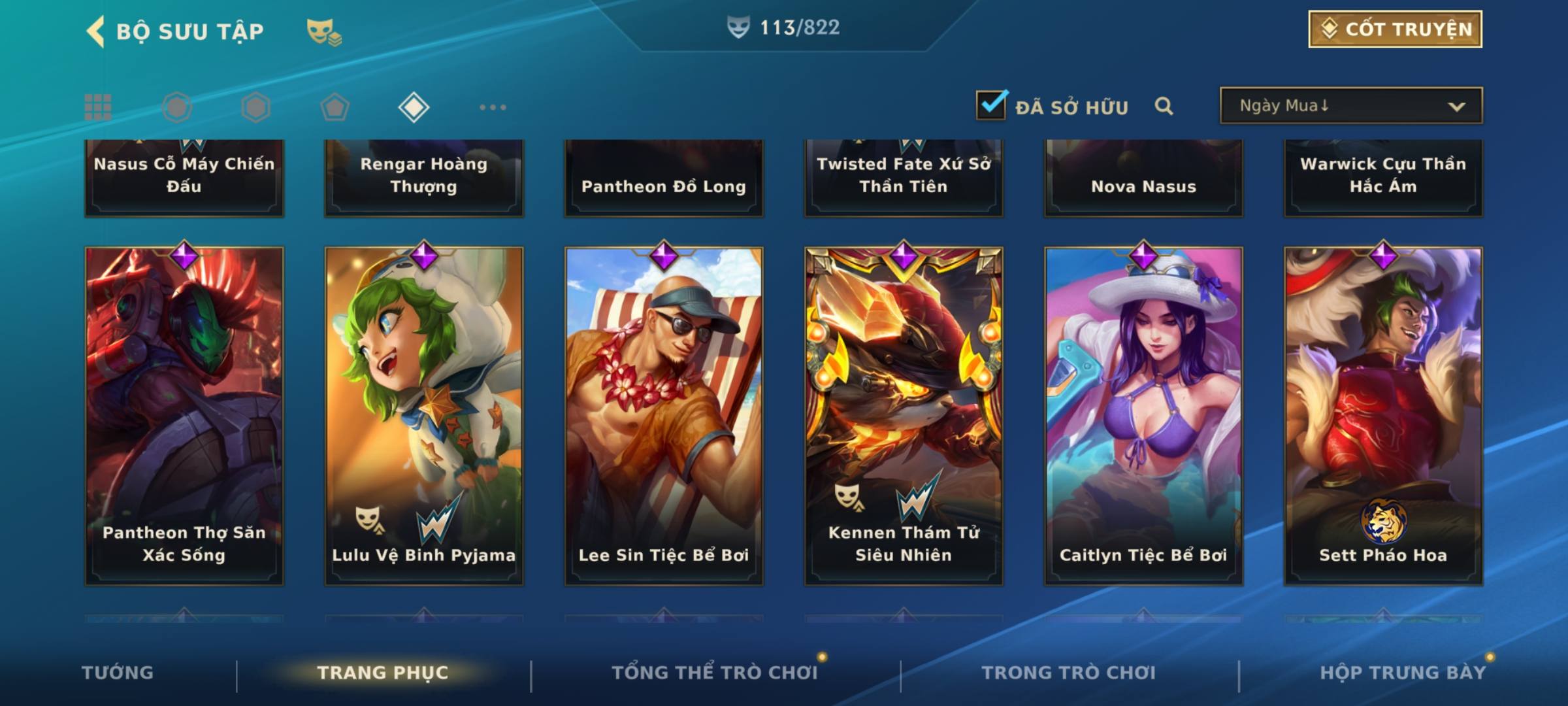
Task: Select the grid all-skins filter icon
Action: (98, 107)
